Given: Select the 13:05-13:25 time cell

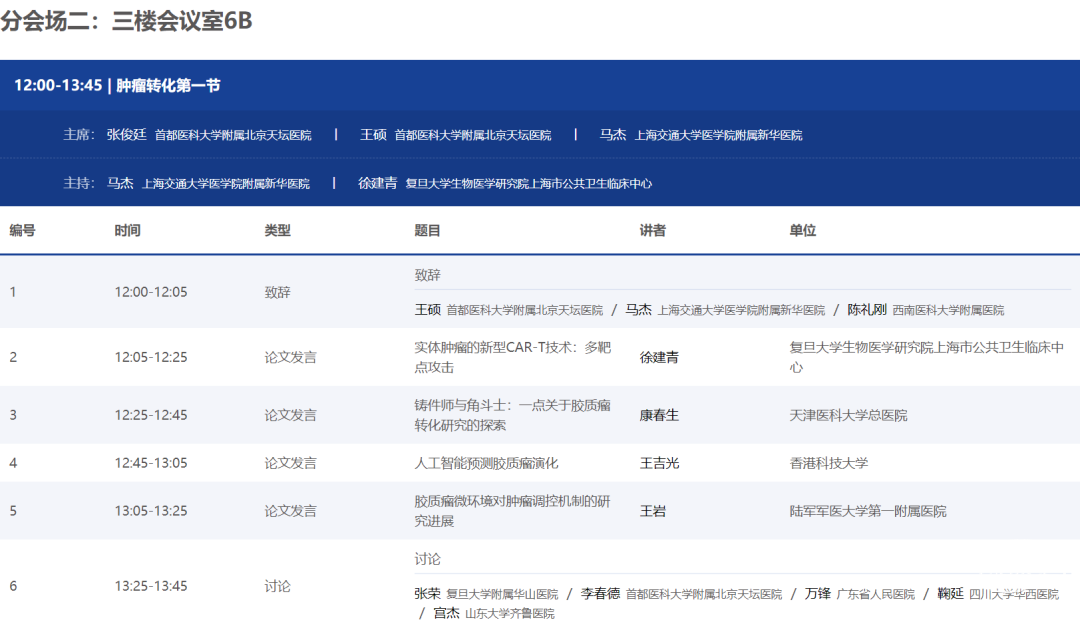Looking at the screenshot, I should (x=151, y=511).
